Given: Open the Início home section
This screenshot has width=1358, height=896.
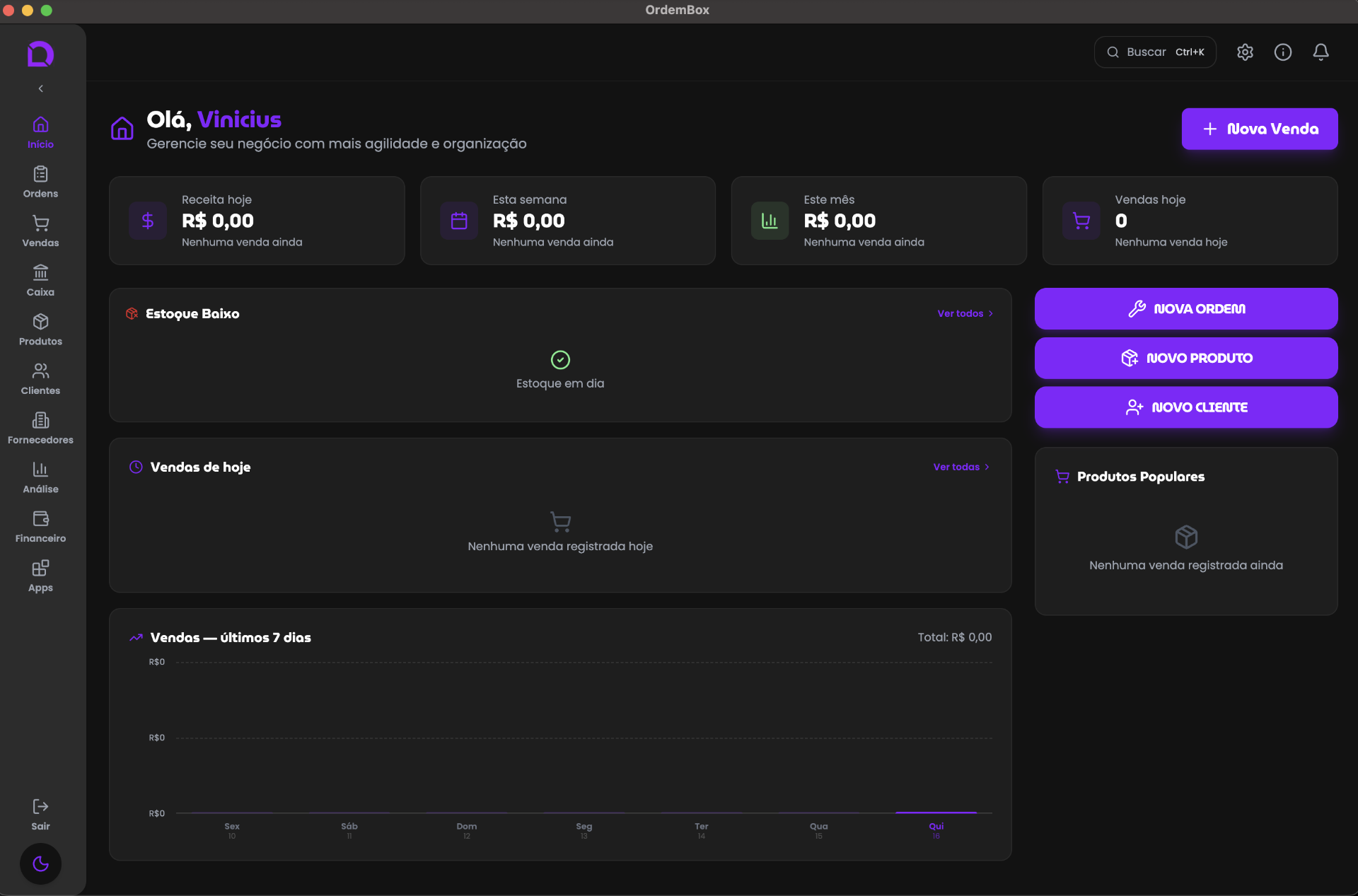Looking at the screenshot, I should coord(40,133).
